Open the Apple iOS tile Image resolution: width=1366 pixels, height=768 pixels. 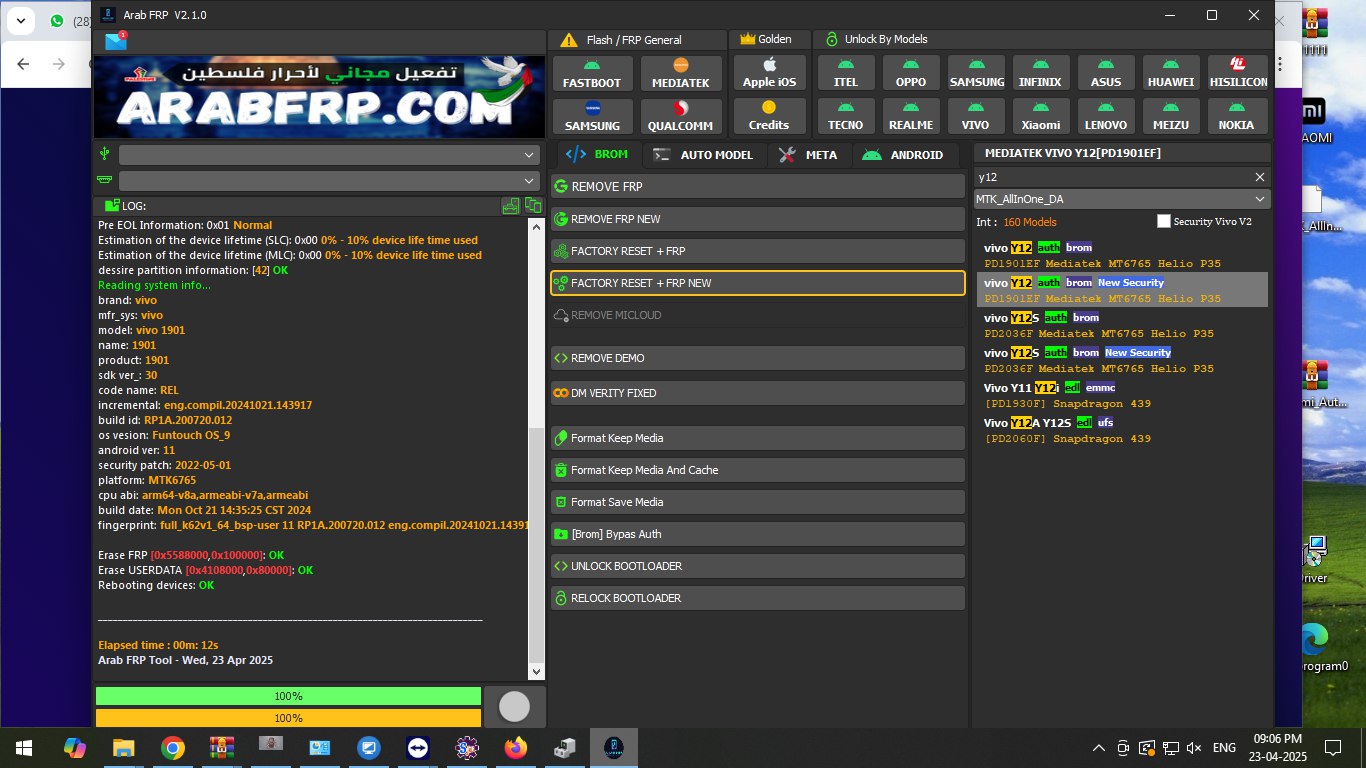coord(768,73)
